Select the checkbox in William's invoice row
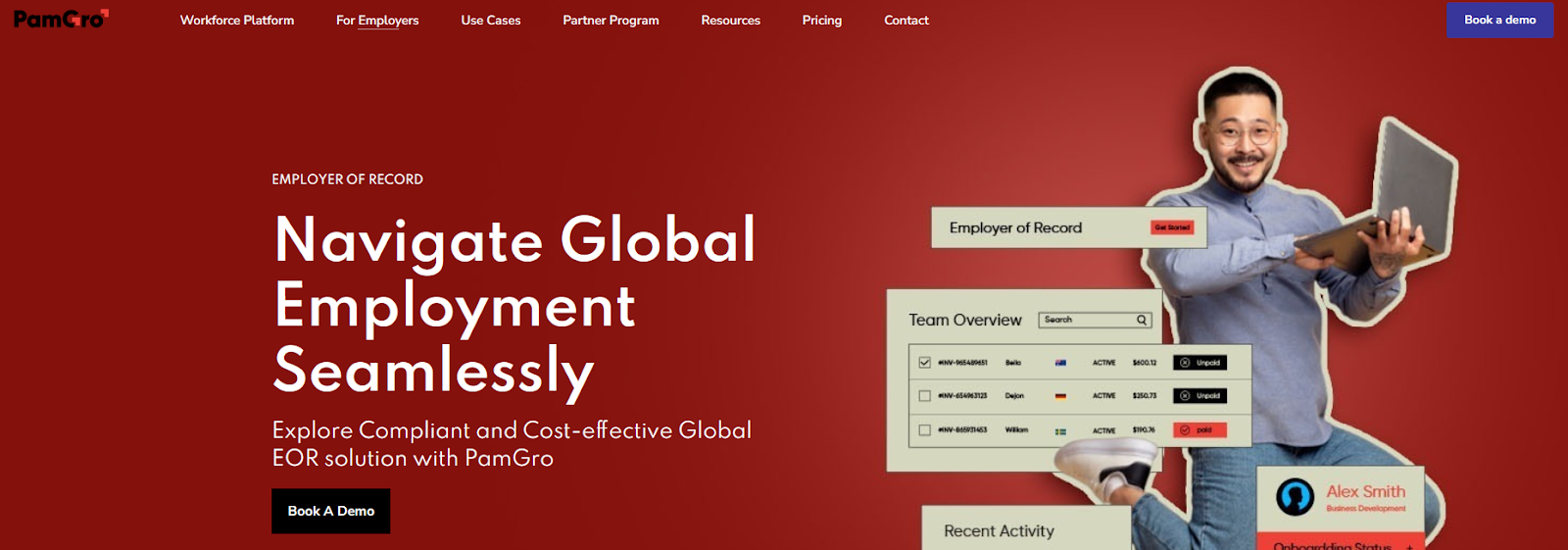This screenshot has width=1568, height=550. 924,430
